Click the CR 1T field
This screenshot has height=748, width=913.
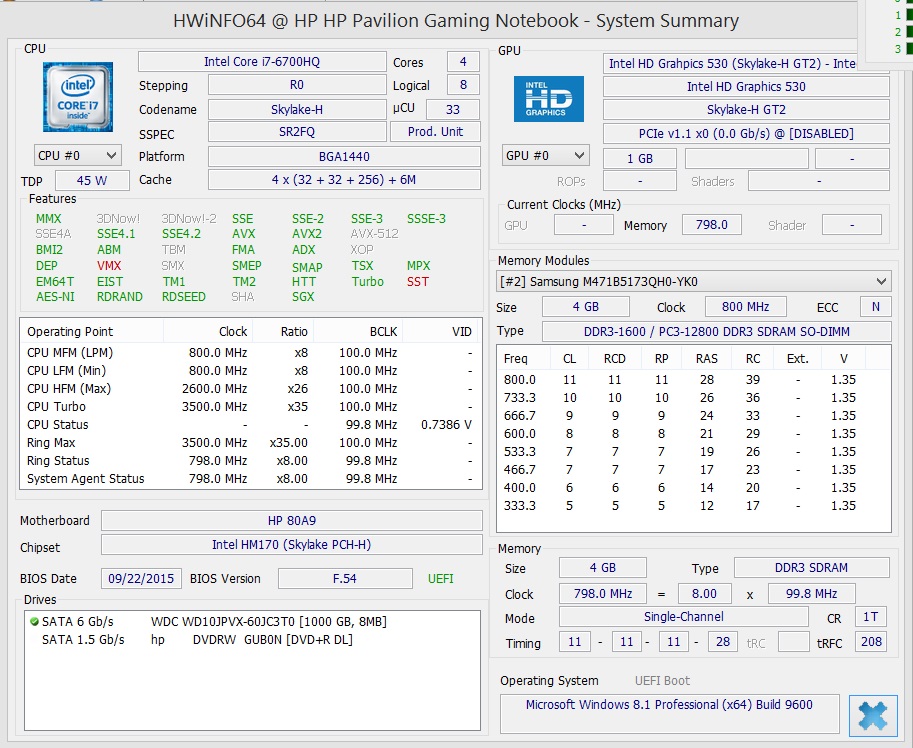click(870, 617)
